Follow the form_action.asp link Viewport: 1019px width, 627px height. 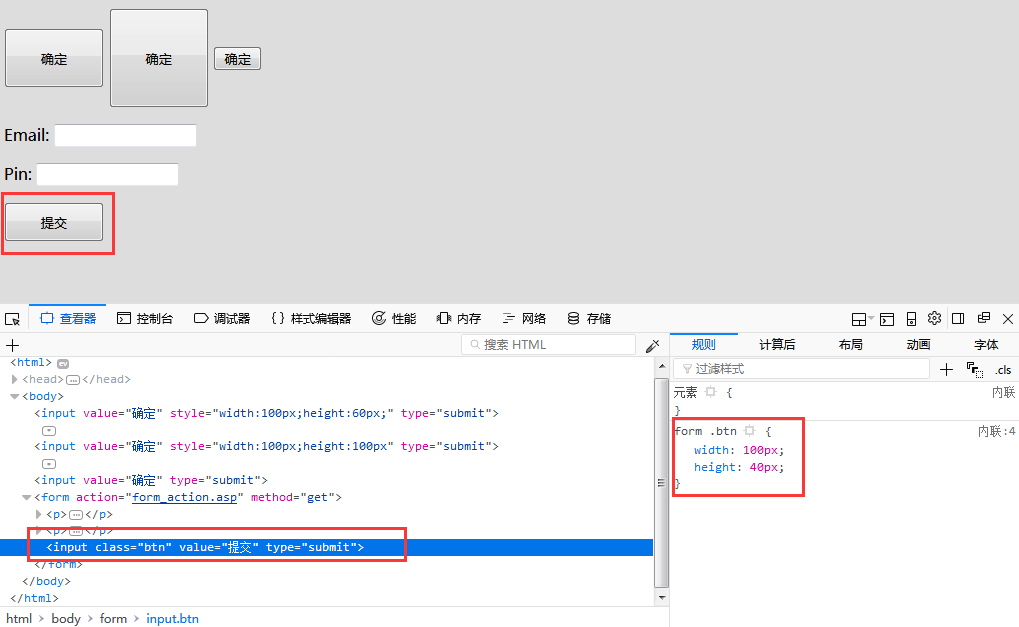[x=185, y=497]
